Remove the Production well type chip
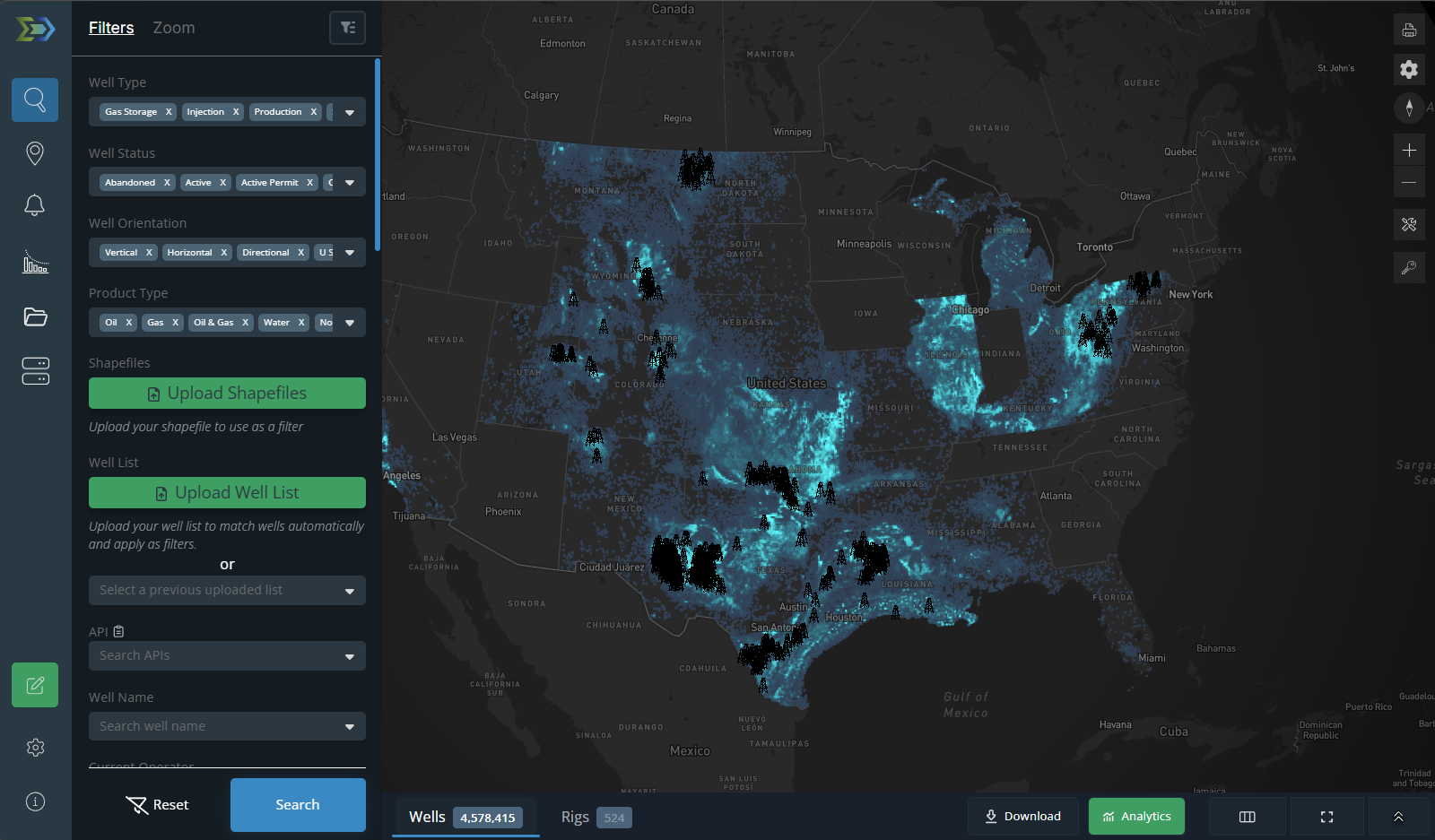This screenshot has width=1435, height=840. (x=314, y=112)
